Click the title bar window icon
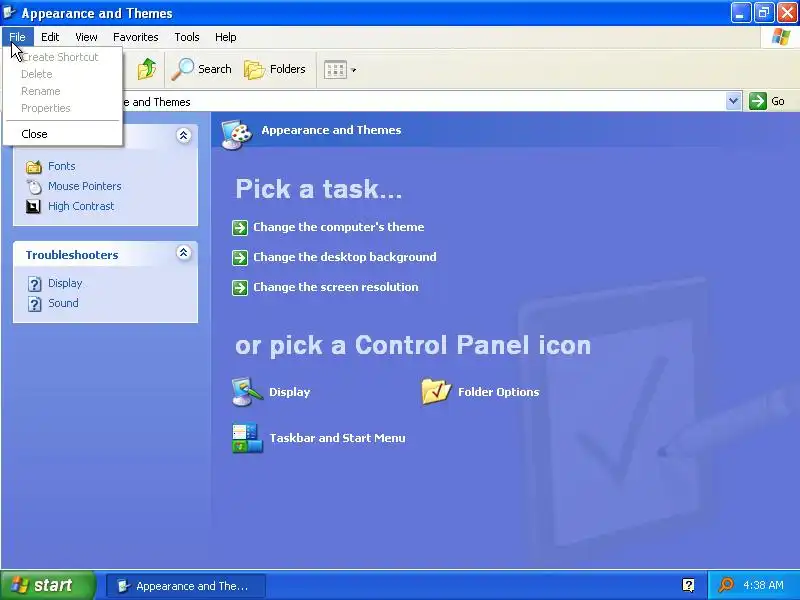This screenshot has height=600, width=800. pos(10,12)
